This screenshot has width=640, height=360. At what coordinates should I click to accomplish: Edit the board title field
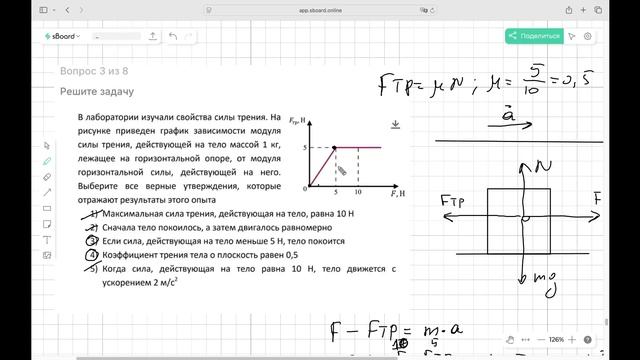click(116, 36)
